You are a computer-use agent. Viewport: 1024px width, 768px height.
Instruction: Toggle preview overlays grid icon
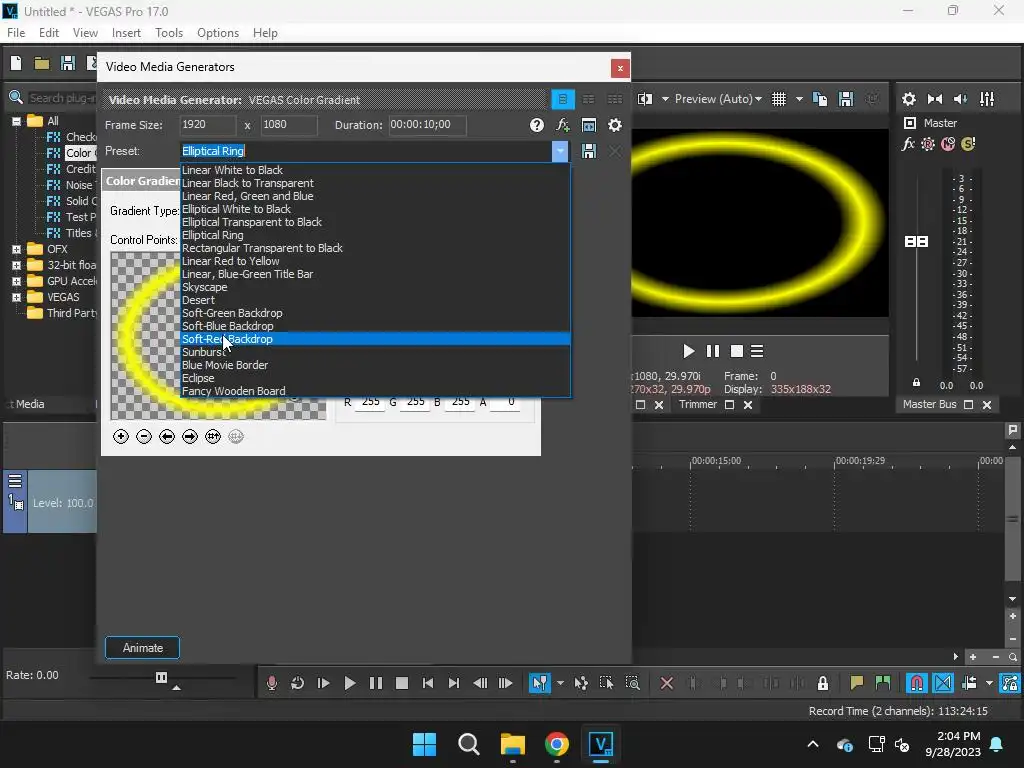pyautogui.click(x=779, y=99)
